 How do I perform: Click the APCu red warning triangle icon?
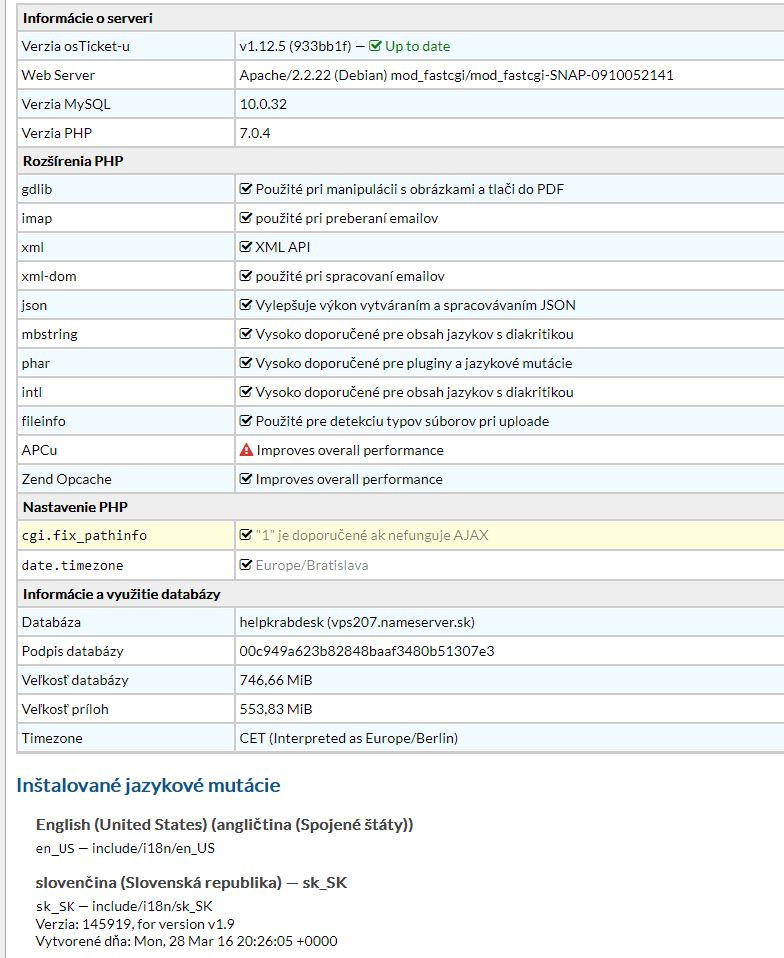(246, 450)
